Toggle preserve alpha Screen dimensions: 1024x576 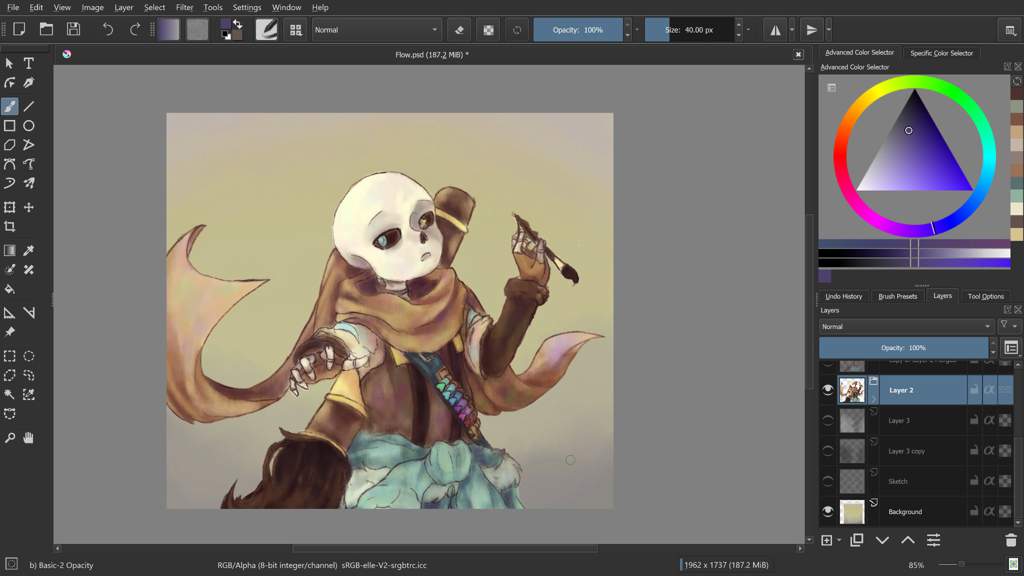point(488,30)
